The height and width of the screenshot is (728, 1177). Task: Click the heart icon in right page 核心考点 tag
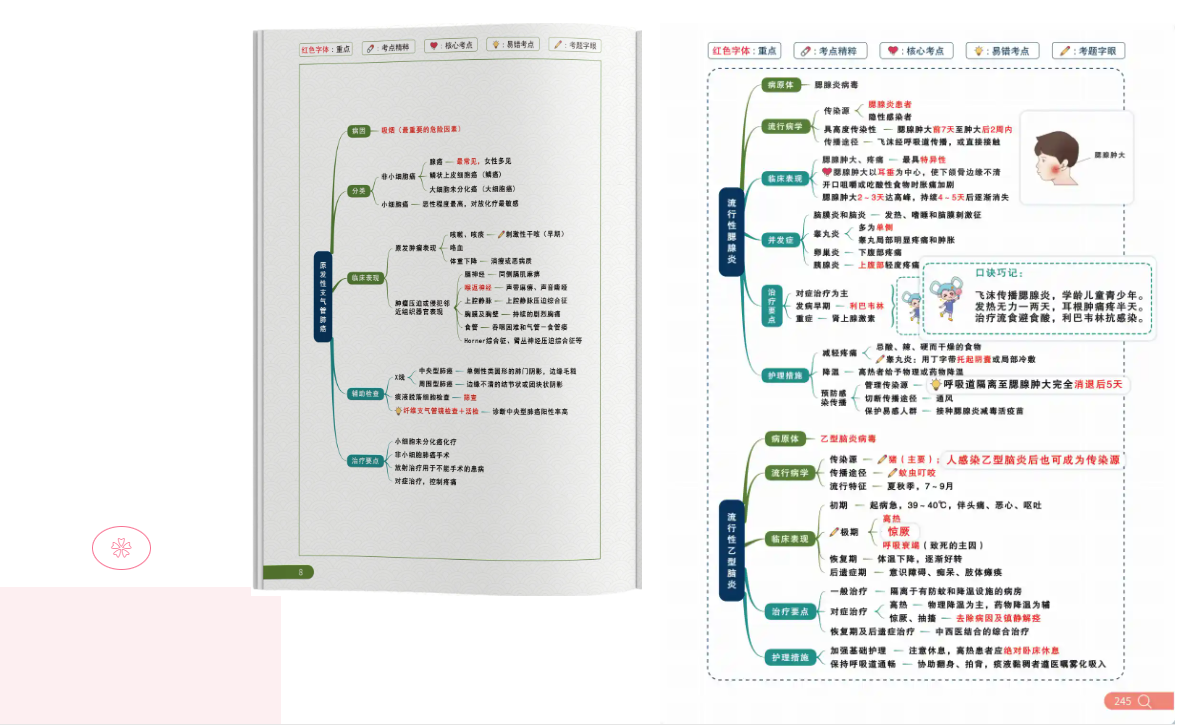pos(891,51)
